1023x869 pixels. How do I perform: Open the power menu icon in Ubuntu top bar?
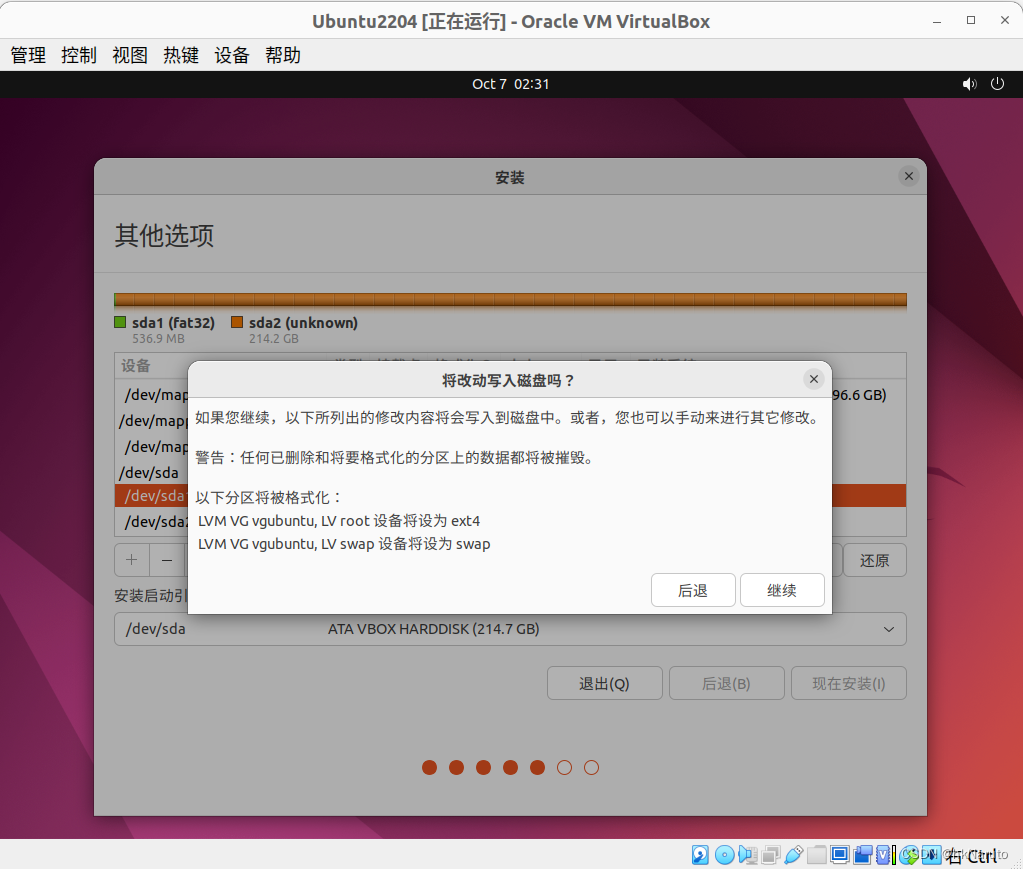tap(998, 84)
